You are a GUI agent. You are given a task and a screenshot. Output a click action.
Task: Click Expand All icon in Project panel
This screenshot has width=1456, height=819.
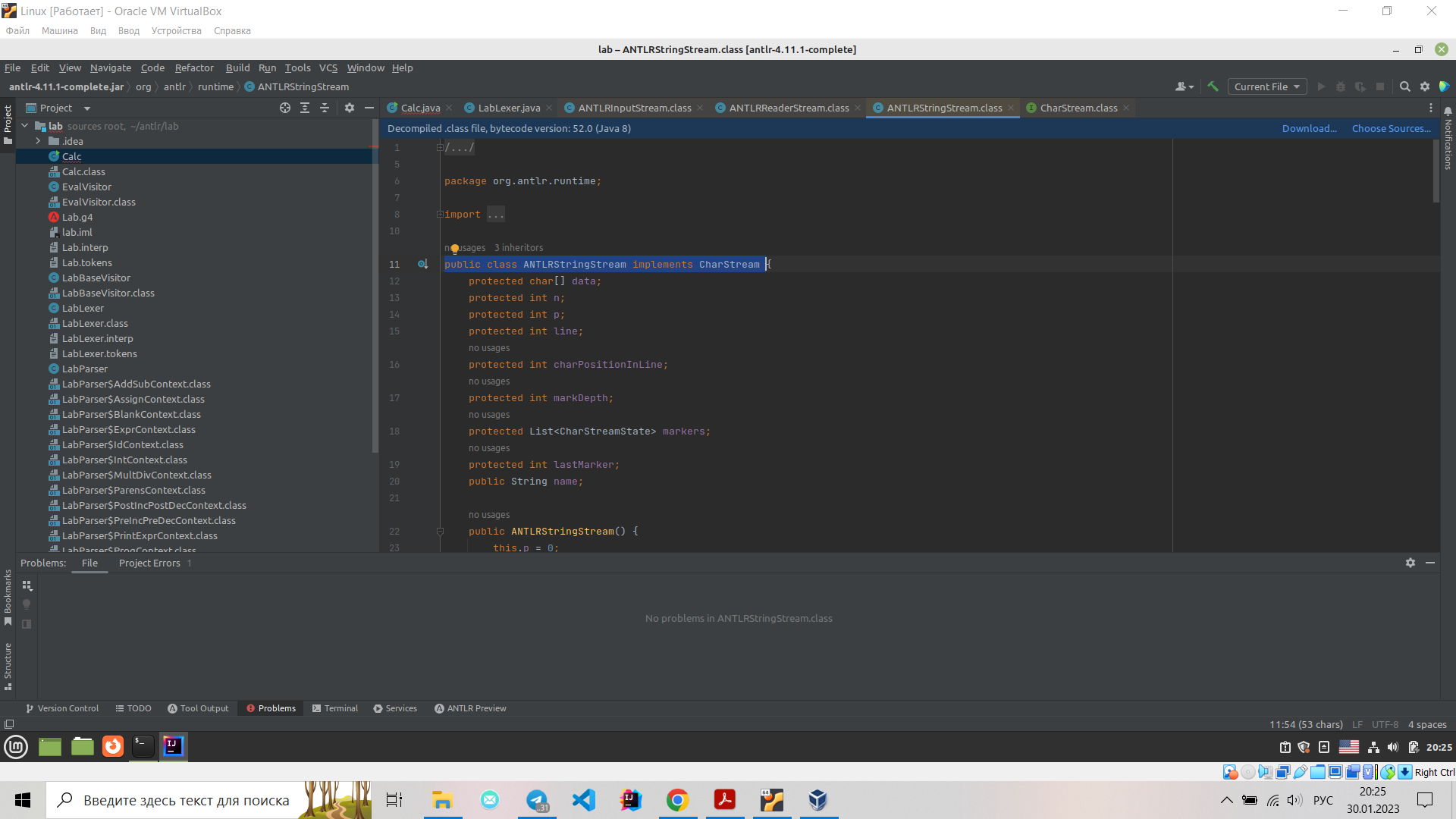305,108
